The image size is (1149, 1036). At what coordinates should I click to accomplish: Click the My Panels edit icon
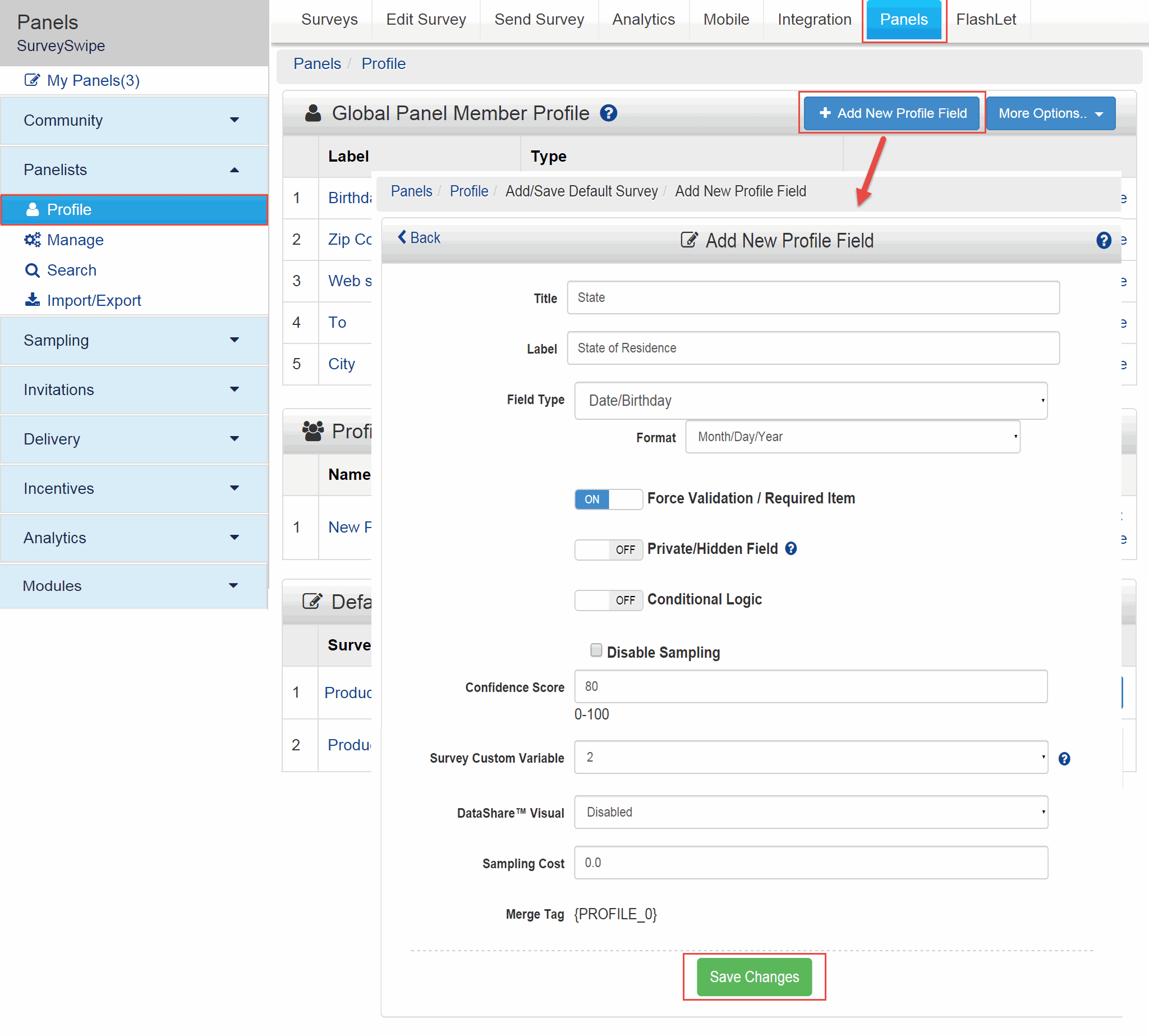(x=33, y=80)
